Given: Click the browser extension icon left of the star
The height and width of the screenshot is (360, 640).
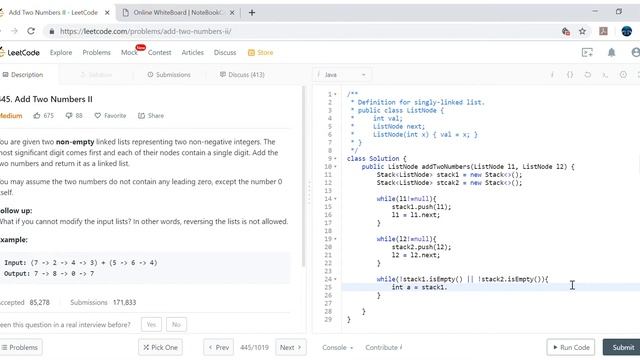Looking at the screenshot, I should pyautogui.click(x=566, y=31).
